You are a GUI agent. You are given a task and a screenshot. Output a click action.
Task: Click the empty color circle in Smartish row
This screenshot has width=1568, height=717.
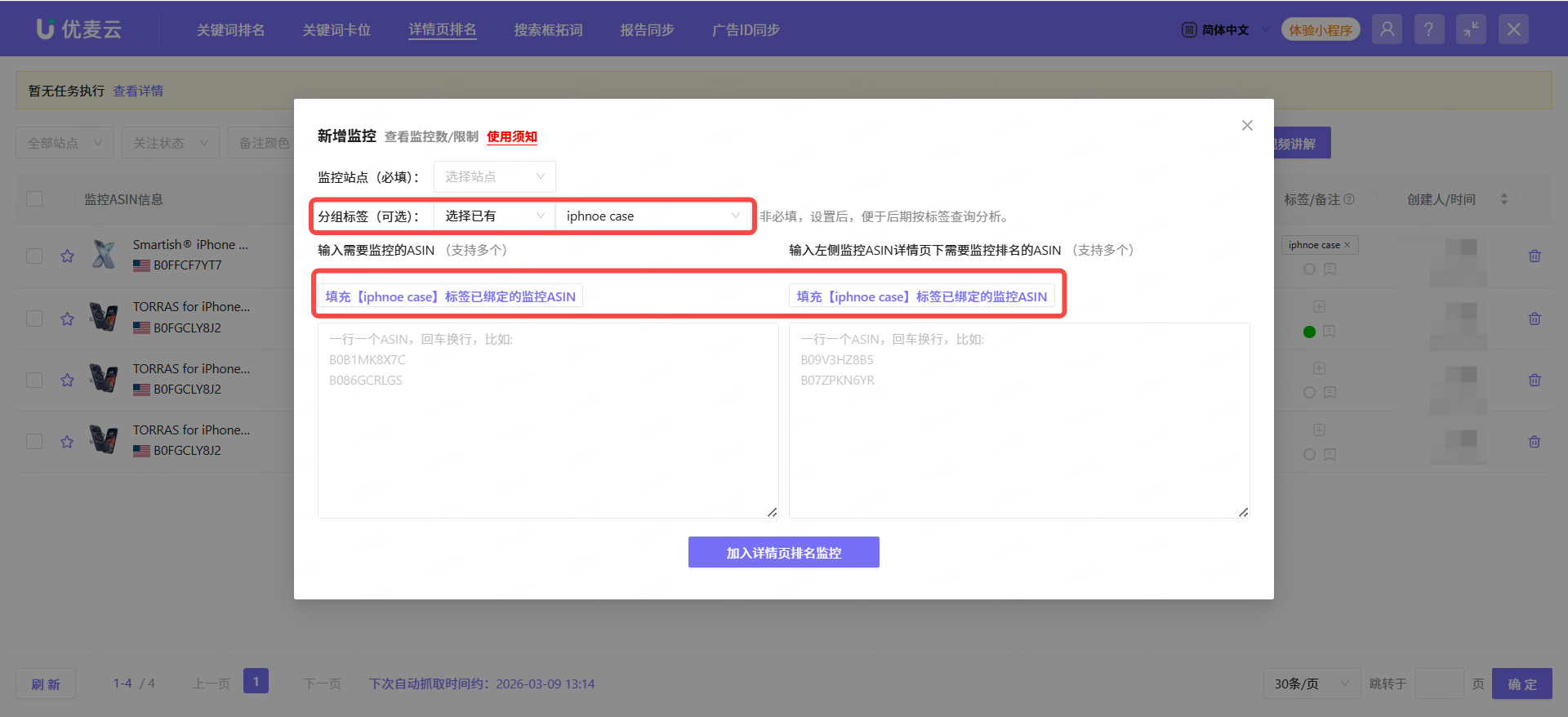(x=1310, y=269)
